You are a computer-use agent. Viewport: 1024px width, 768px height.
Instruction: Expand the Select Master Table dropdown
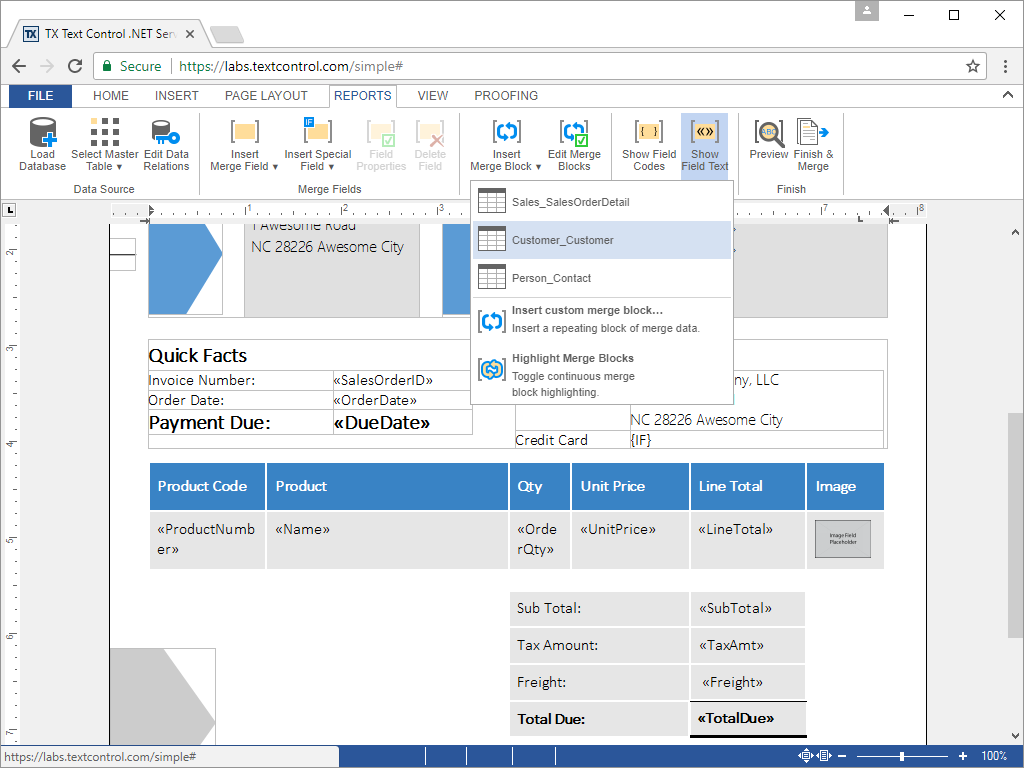(105, 160)
